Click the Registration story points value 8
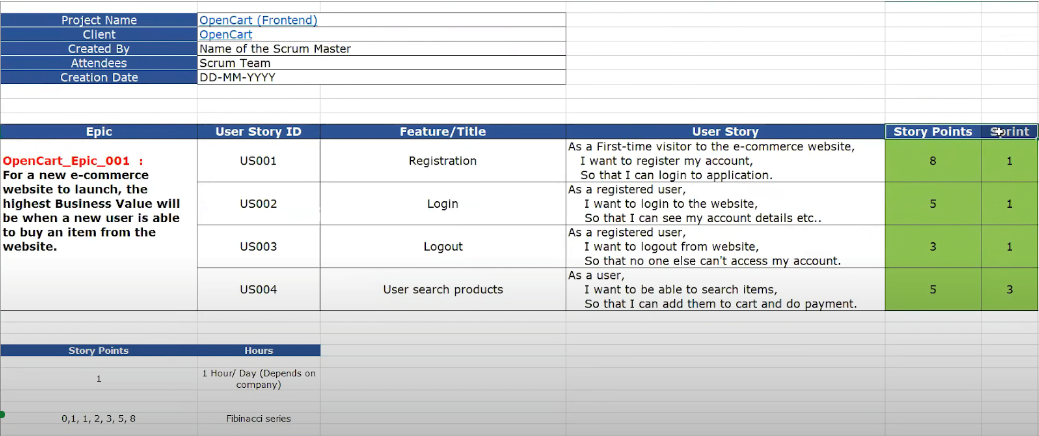The image size is (1039, 436). pyautogui.click(x=933, y=161)
